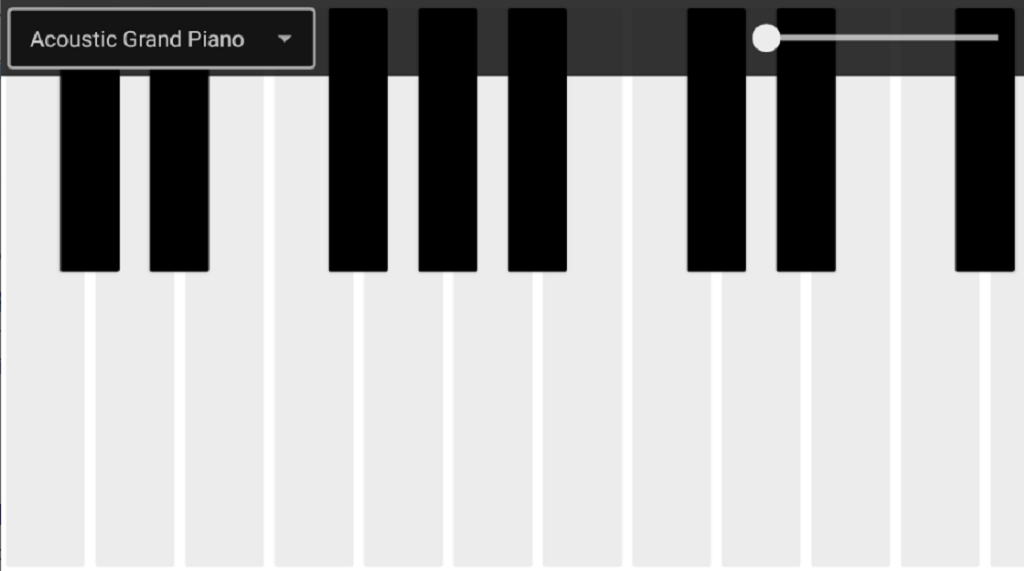The height and width of the screenshot is (571, 1024).
Task: Open the Acoustic Grand Piano instrument dropdown
Action: tap(161, 39)
